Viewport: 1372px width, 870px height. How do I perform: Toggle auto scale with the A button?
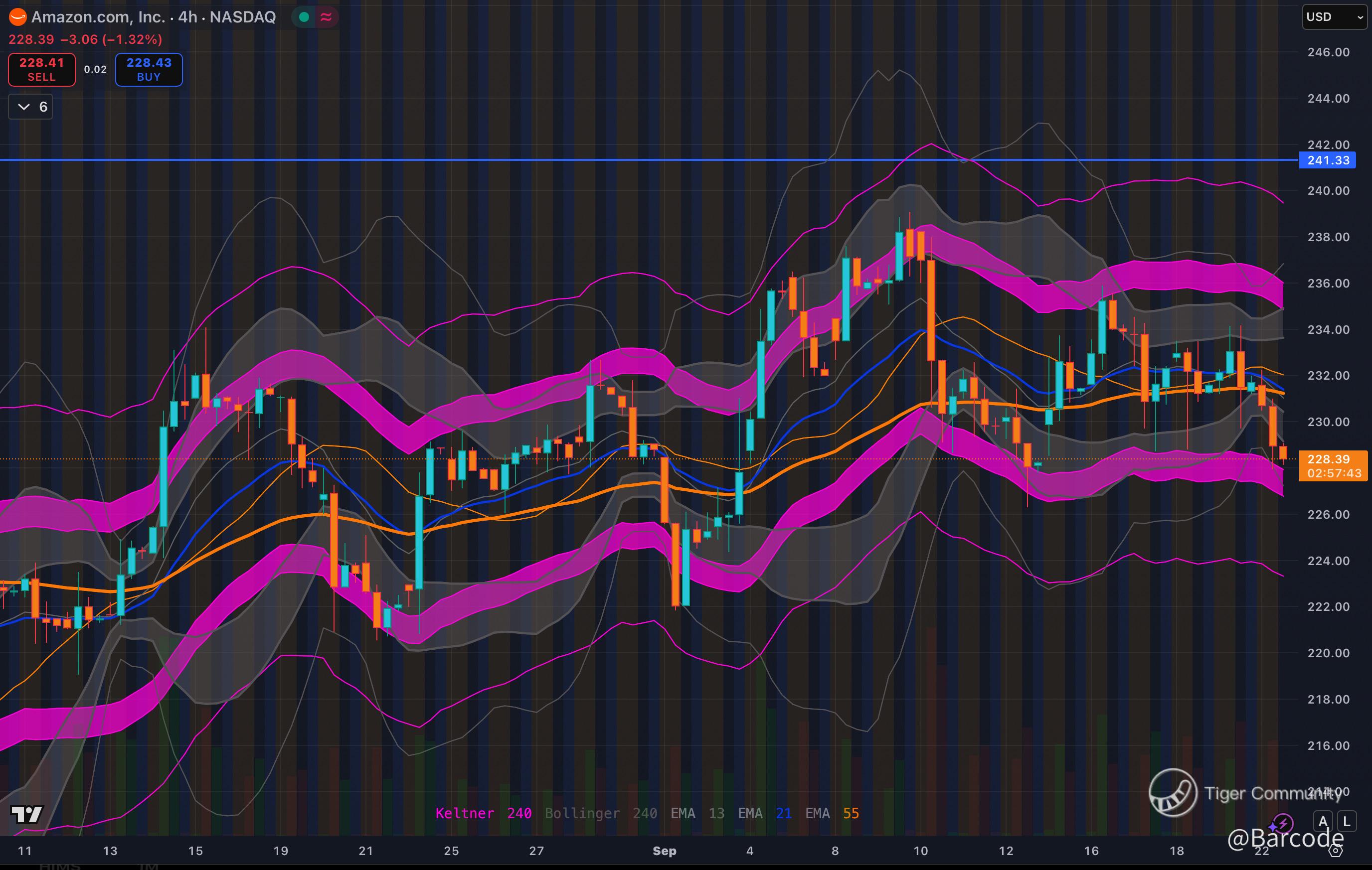click(1323, 822)
